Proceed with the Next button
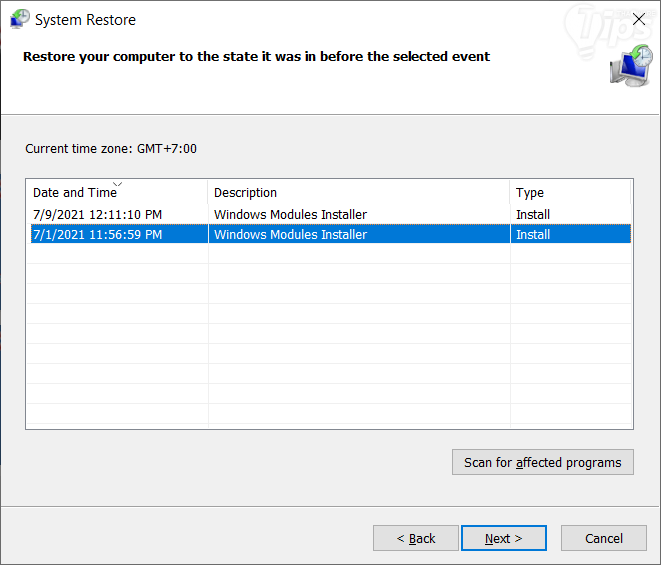Viewport: 661px width, 565px height. pos(504,538)
